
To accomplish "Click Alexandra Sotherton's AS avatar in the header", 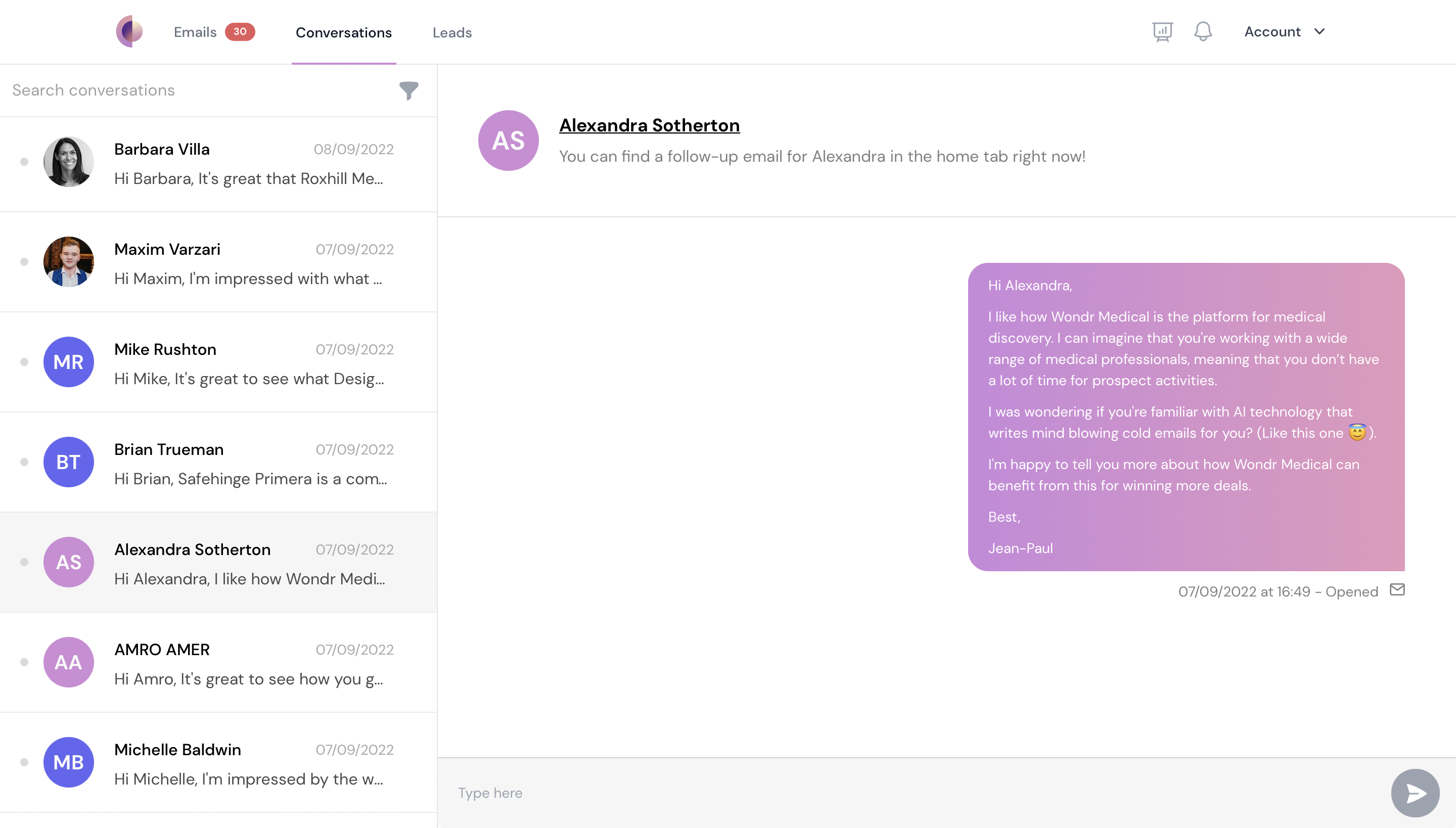I will [x=508, y=140].
